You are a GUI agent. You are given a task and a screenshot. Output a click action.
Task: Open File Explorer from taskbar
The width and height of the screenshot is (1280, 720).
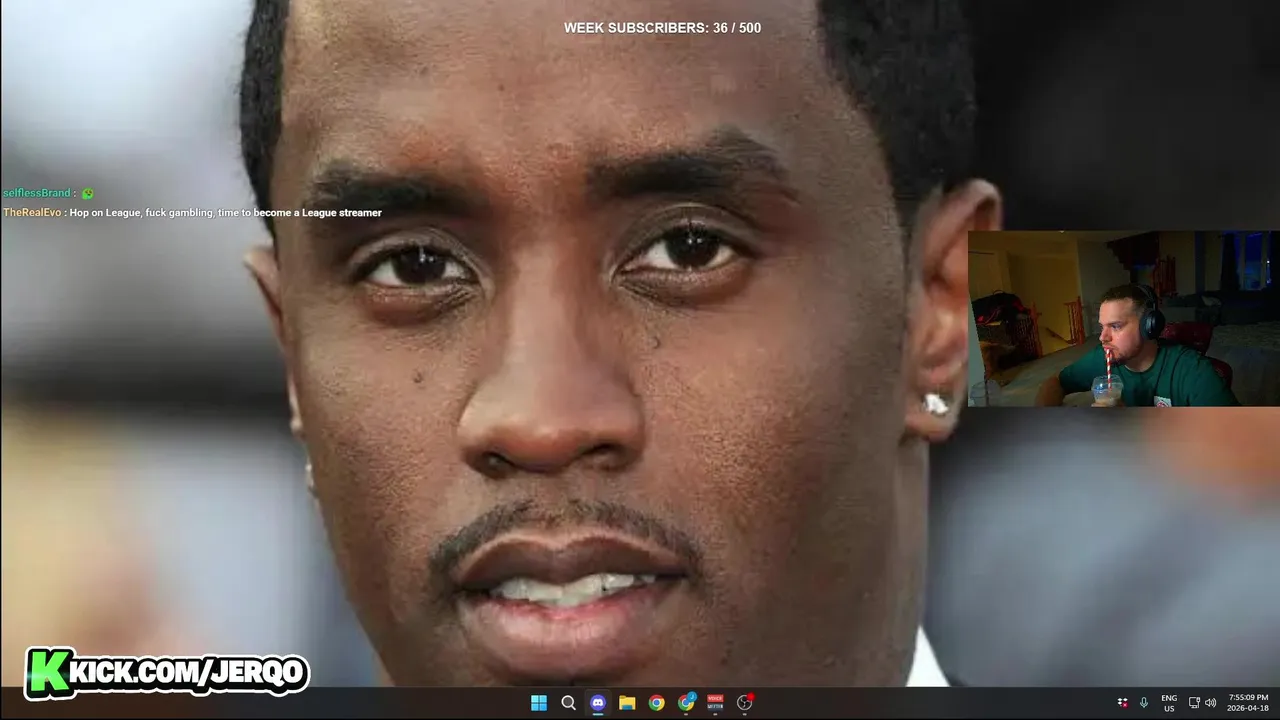[627, 703]
